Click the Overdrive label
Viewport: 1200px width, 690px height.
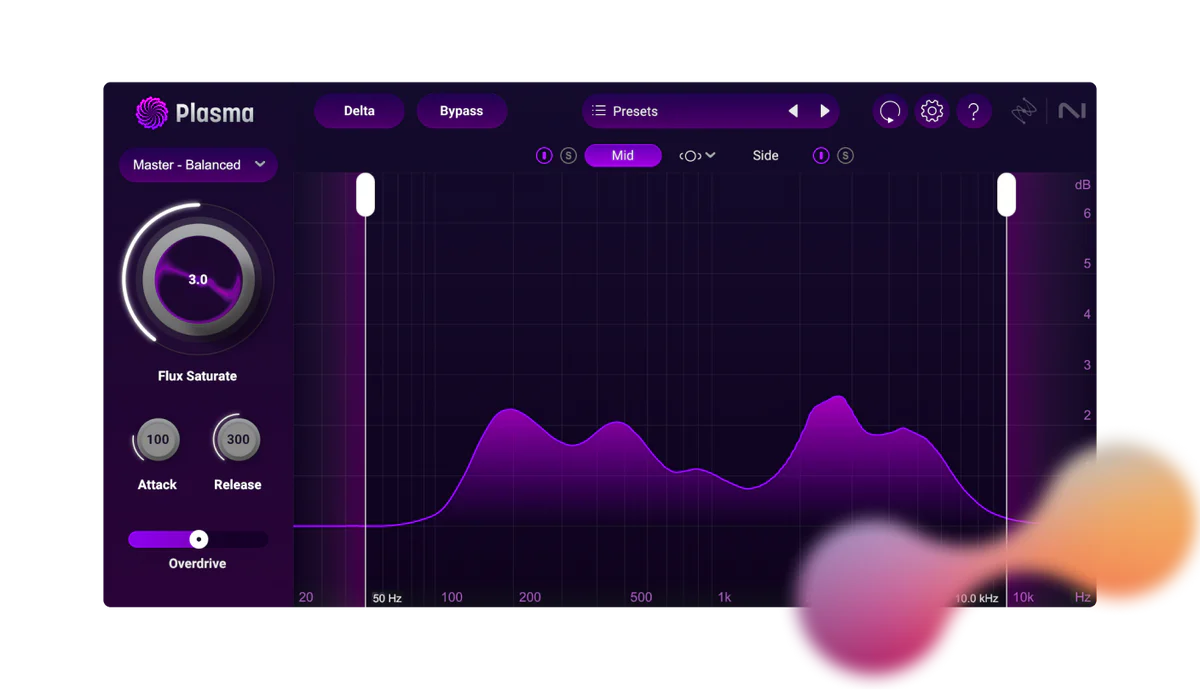point(197,564)
